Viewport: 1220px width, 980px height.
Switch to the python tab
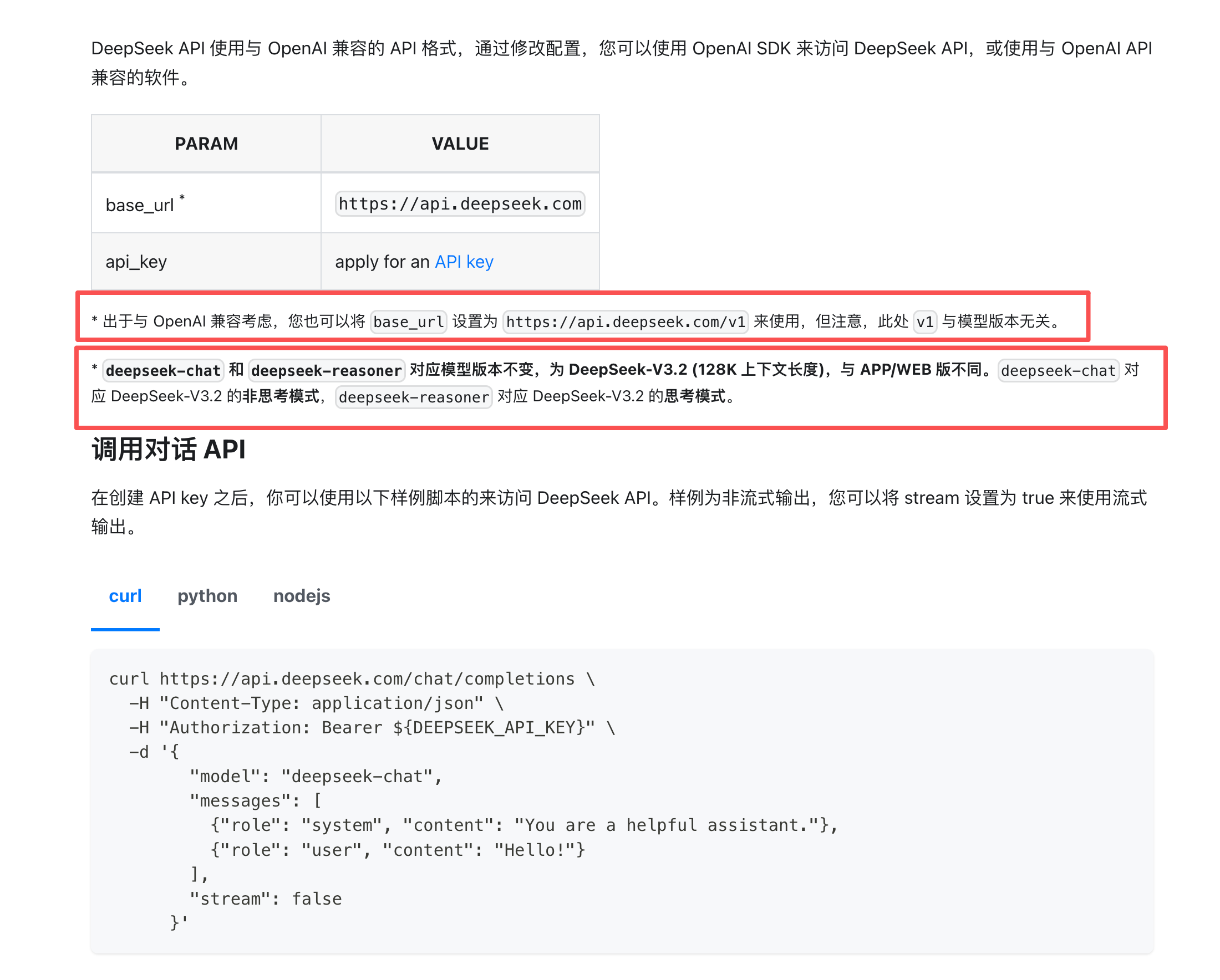(207, 596)
